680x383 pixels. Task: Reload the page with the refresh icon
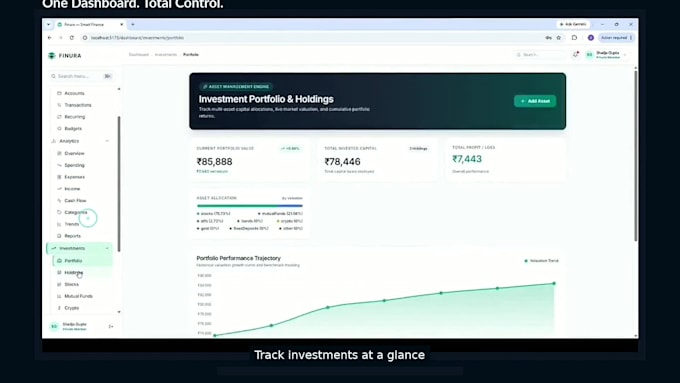click(72, 38)
